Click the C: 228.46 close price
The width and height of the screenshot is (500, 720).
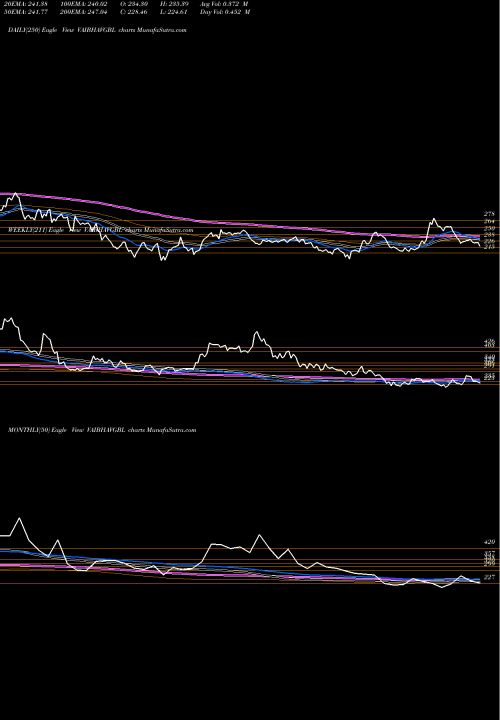pyautogui.click(x=135, y=12)
